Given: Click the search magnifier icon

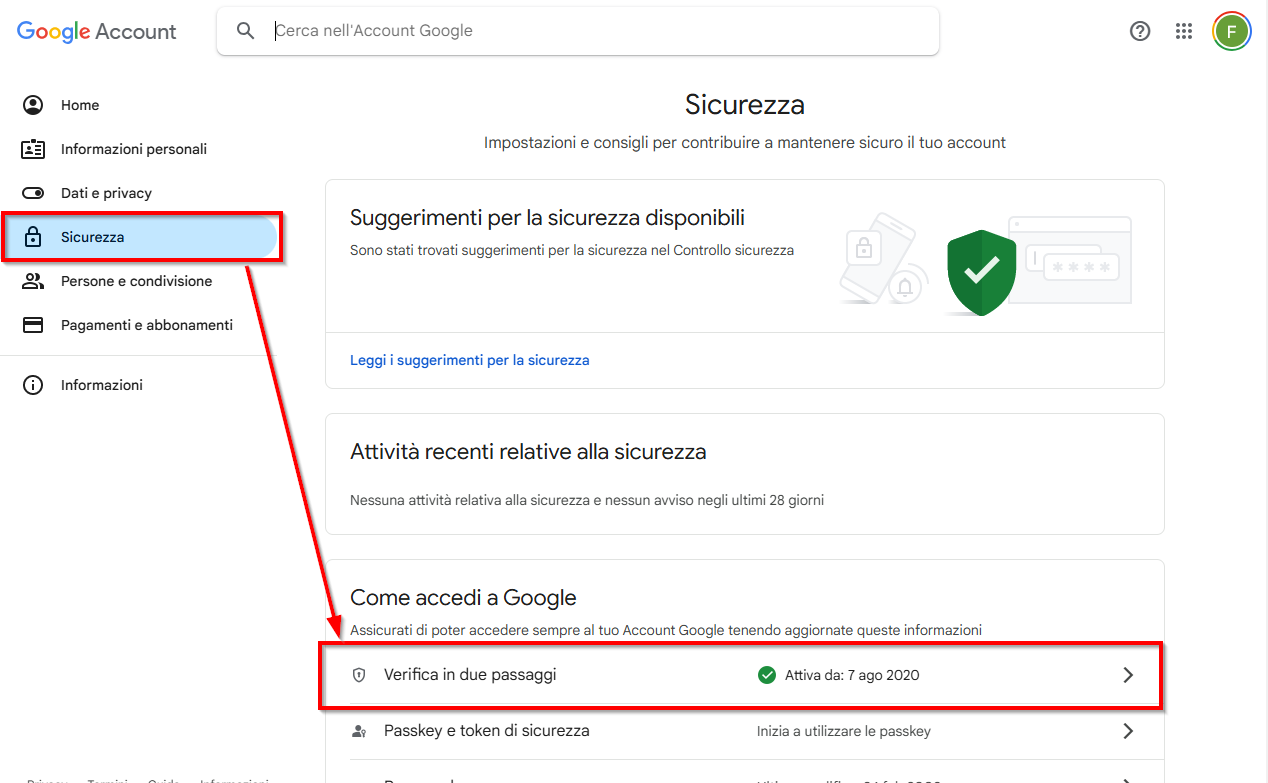Looking at the screenshot, I should tap(246, 31).
